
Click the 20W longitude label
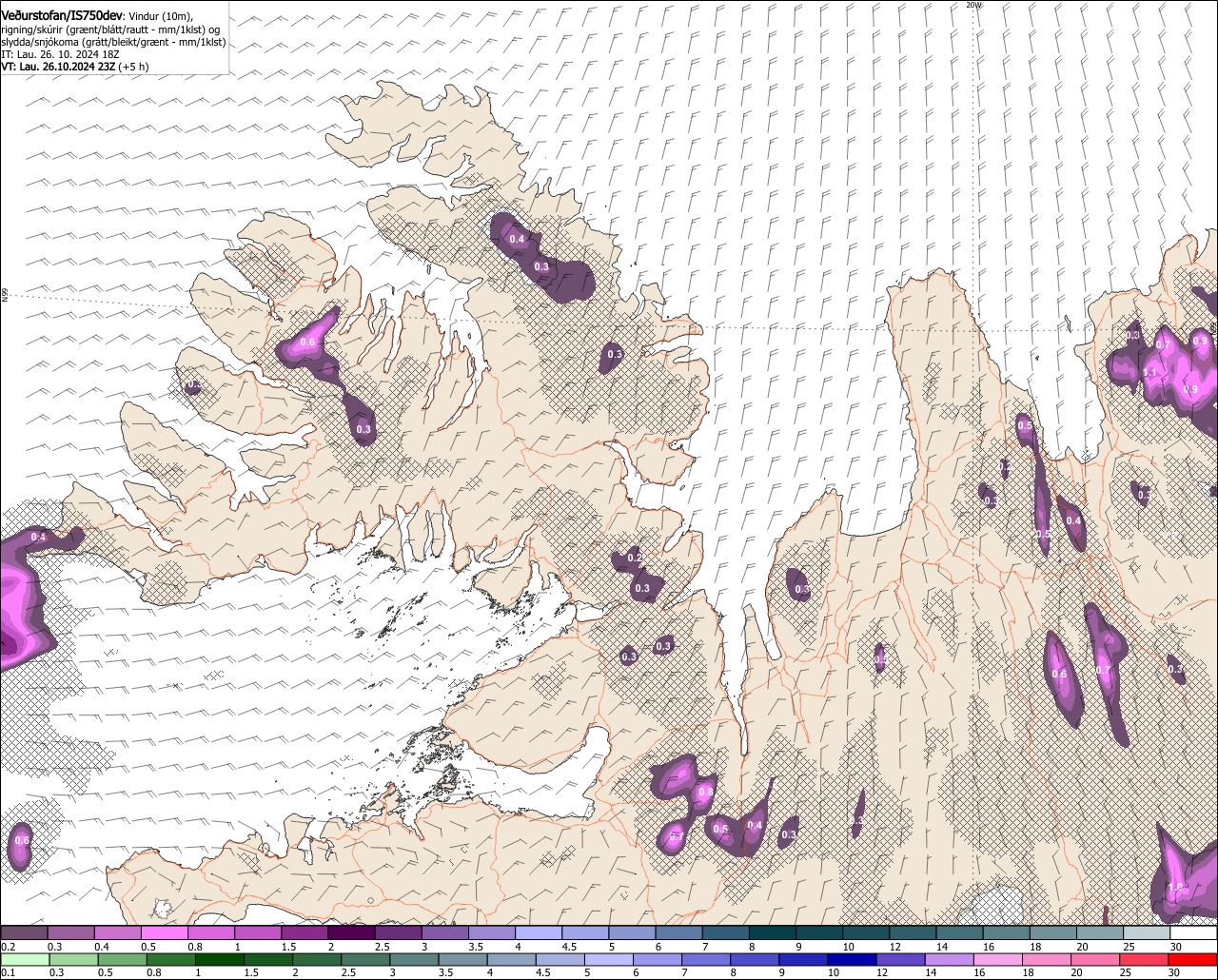click(973, 5)
